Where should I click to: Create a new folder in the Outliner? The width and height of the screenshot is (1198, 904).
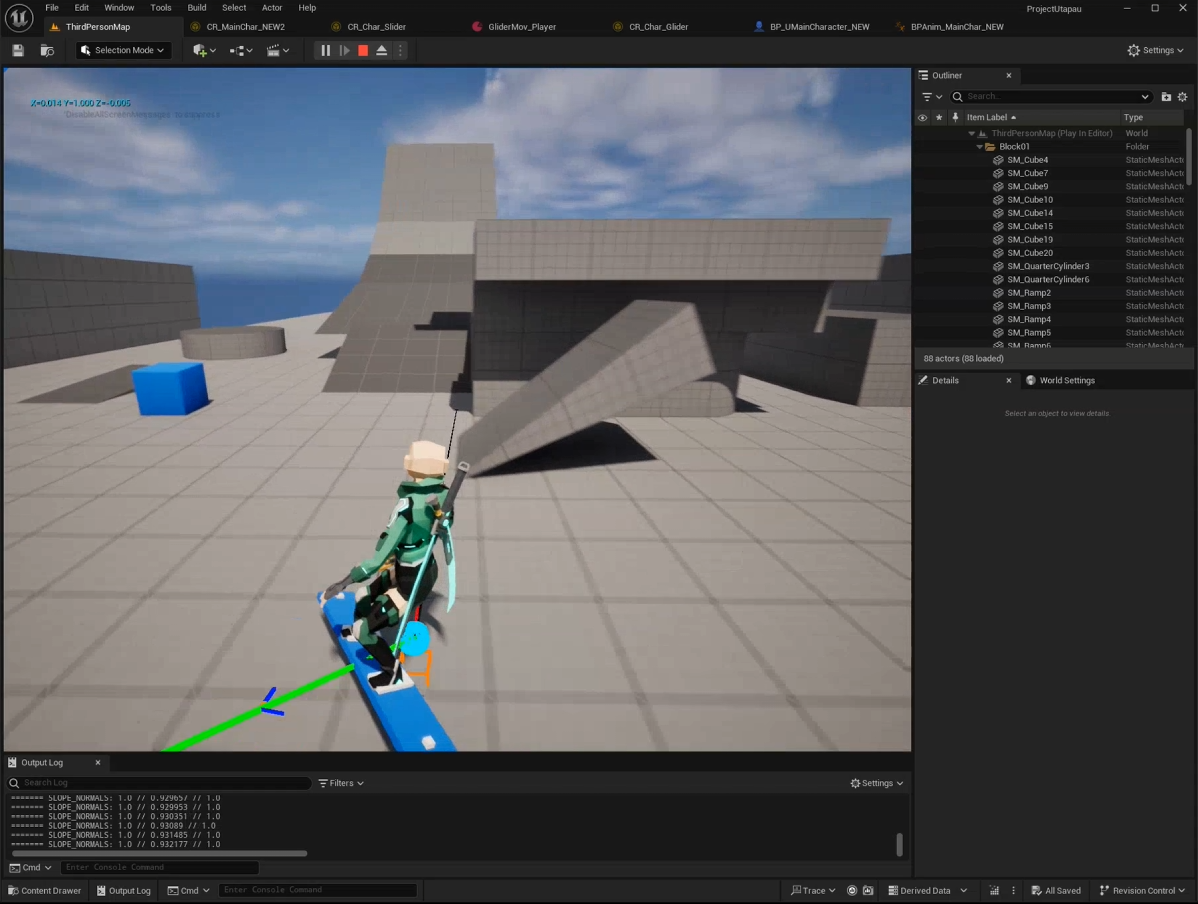pyautogui.click(x=1166, y=97)
